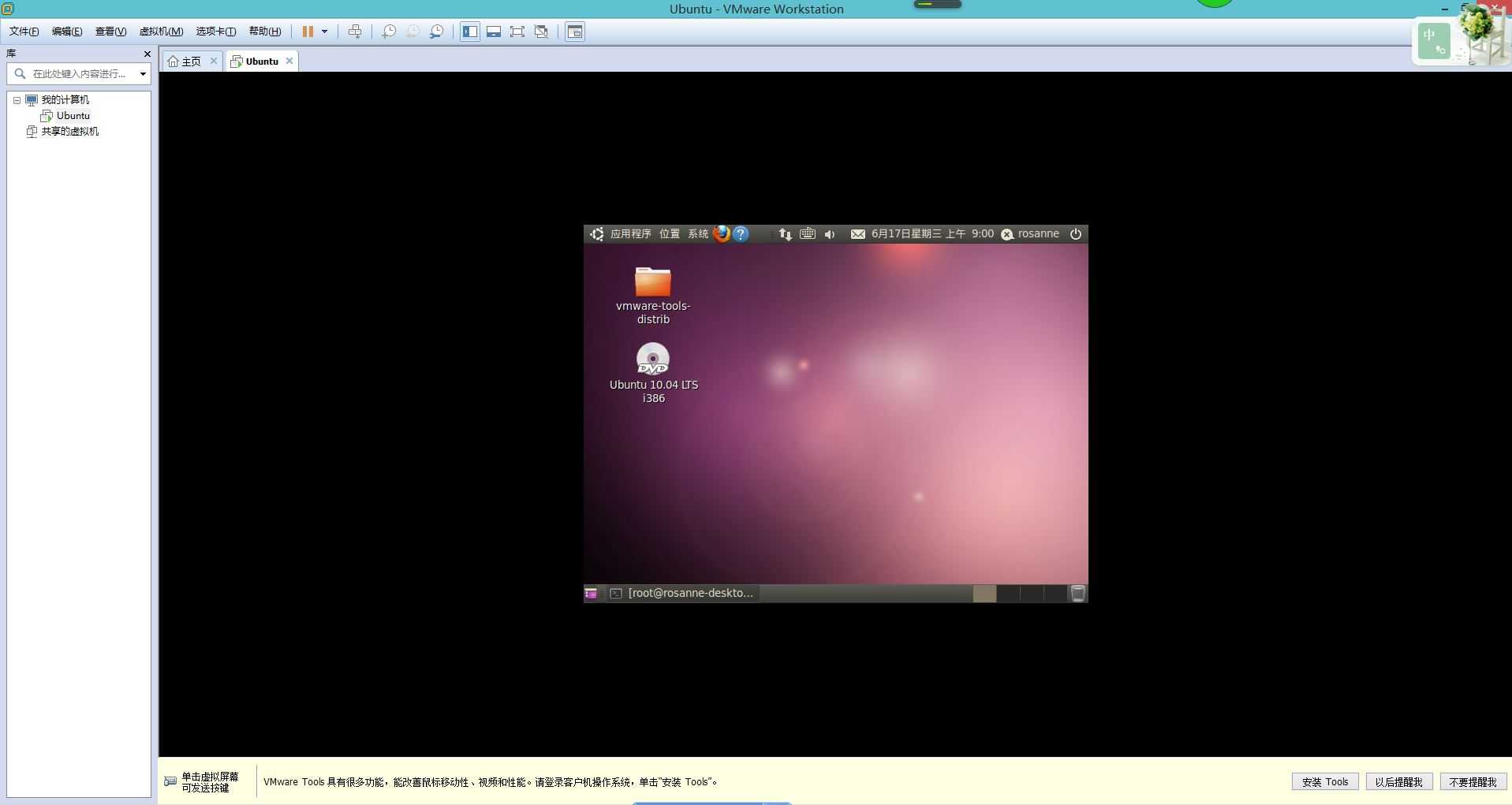The image size is (1512, 805).
Task: Select the first highlighted workspace in switcher
Action: (x=984, y=593)
